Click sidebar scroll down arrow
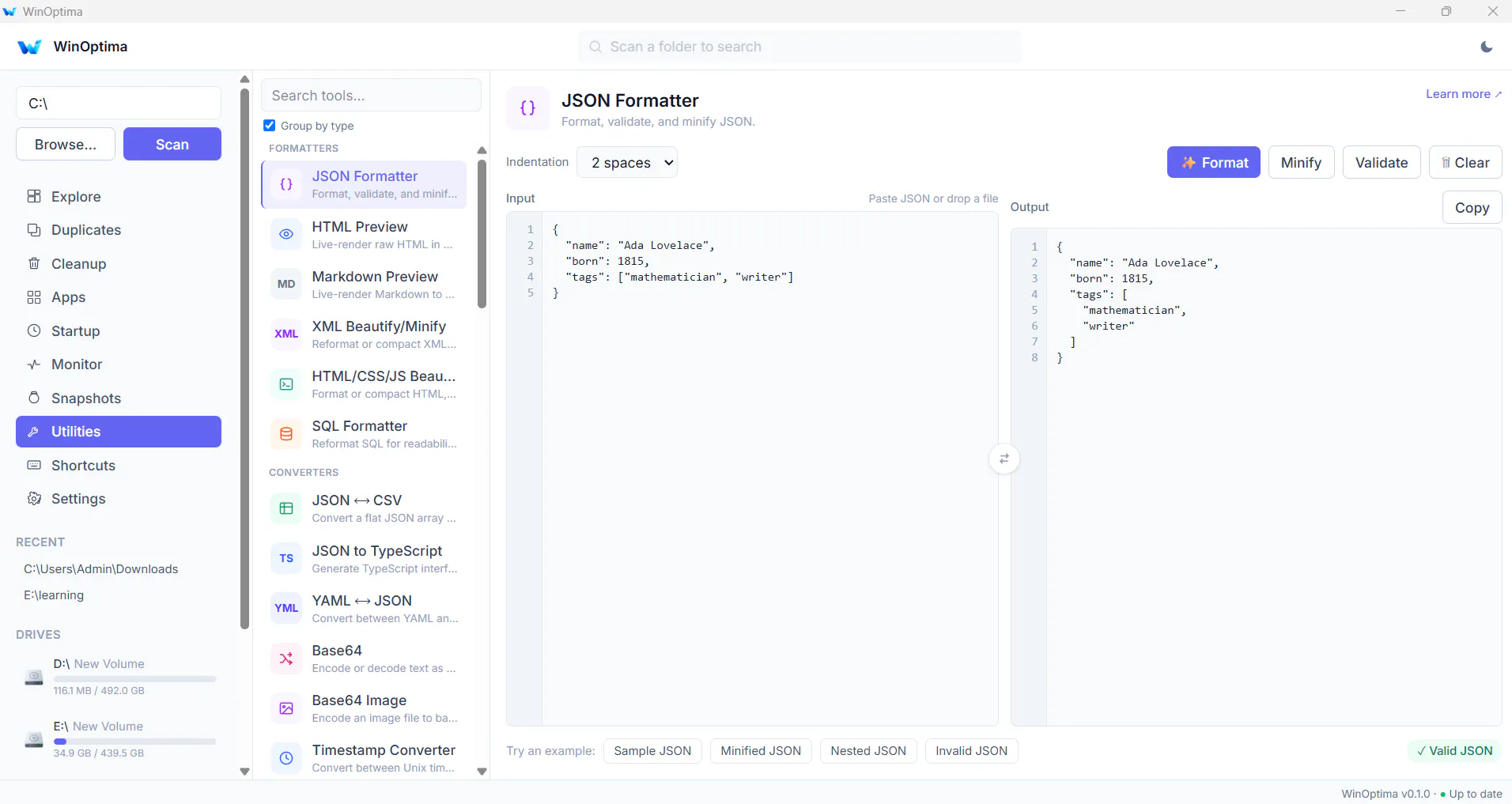 (244, 771)
